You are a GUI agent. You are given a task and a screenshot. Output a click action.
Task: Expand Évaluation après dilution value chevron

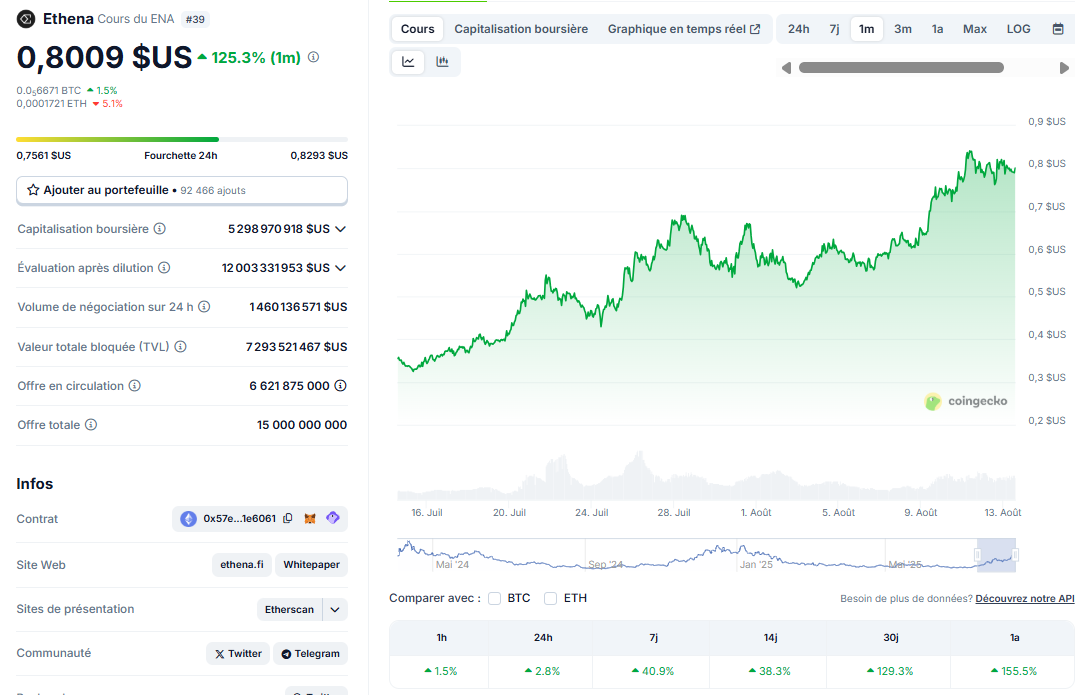340,268
